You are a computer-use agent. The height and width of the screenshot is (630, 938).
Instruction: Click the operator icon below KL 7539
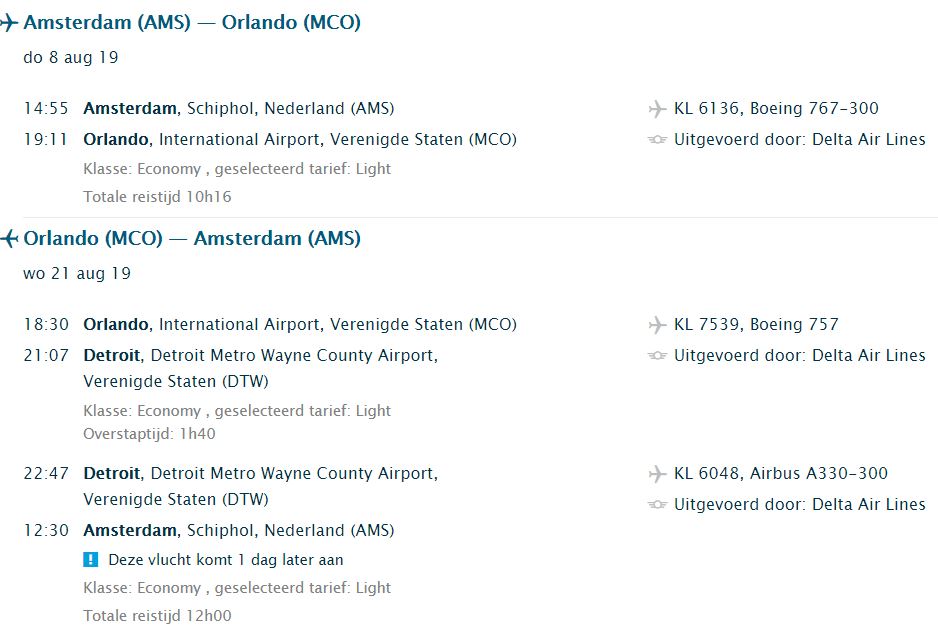tap(657, 356)
